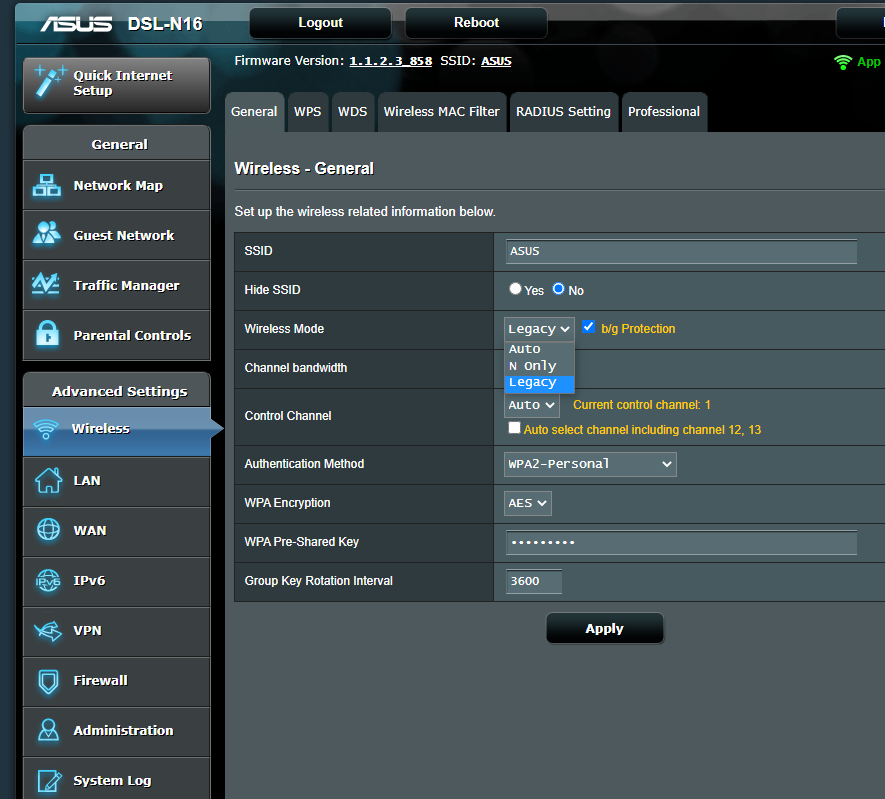Click the VPN icon in sidebar
This screenshot has height=799, width=885.
(x=47, y=631)
